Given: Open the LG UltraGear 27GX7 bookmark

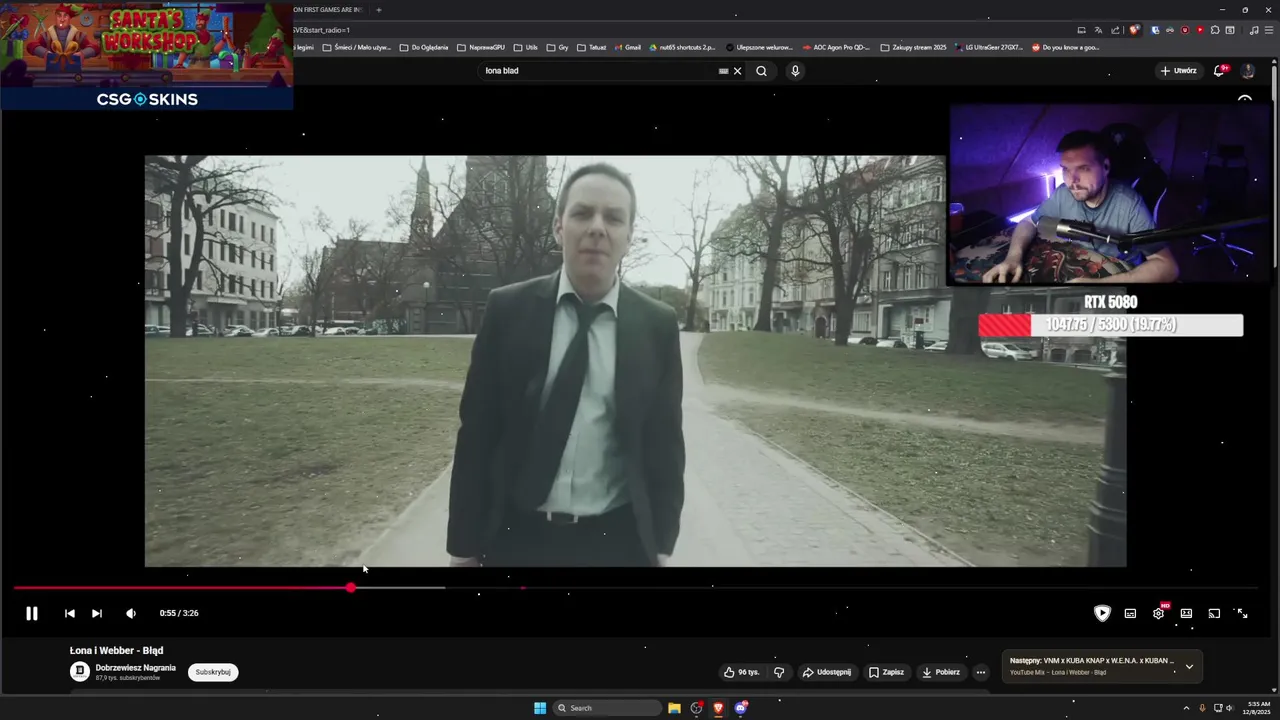Looking at the screenshot, I should pos(989,47).
